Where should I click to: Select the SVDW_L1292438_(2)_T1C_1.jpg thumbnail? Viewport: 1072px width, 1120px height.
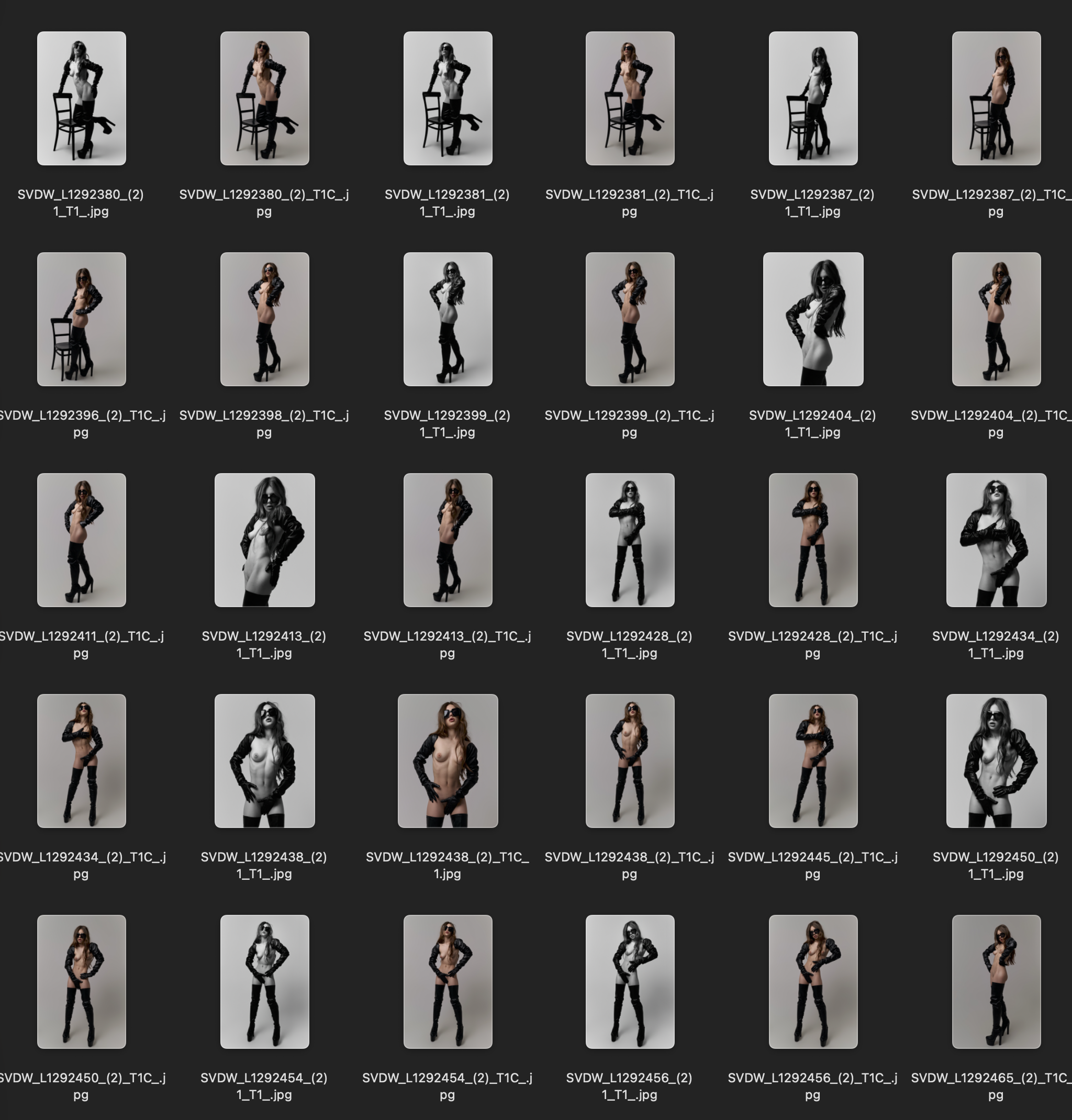tap(448, 760)
